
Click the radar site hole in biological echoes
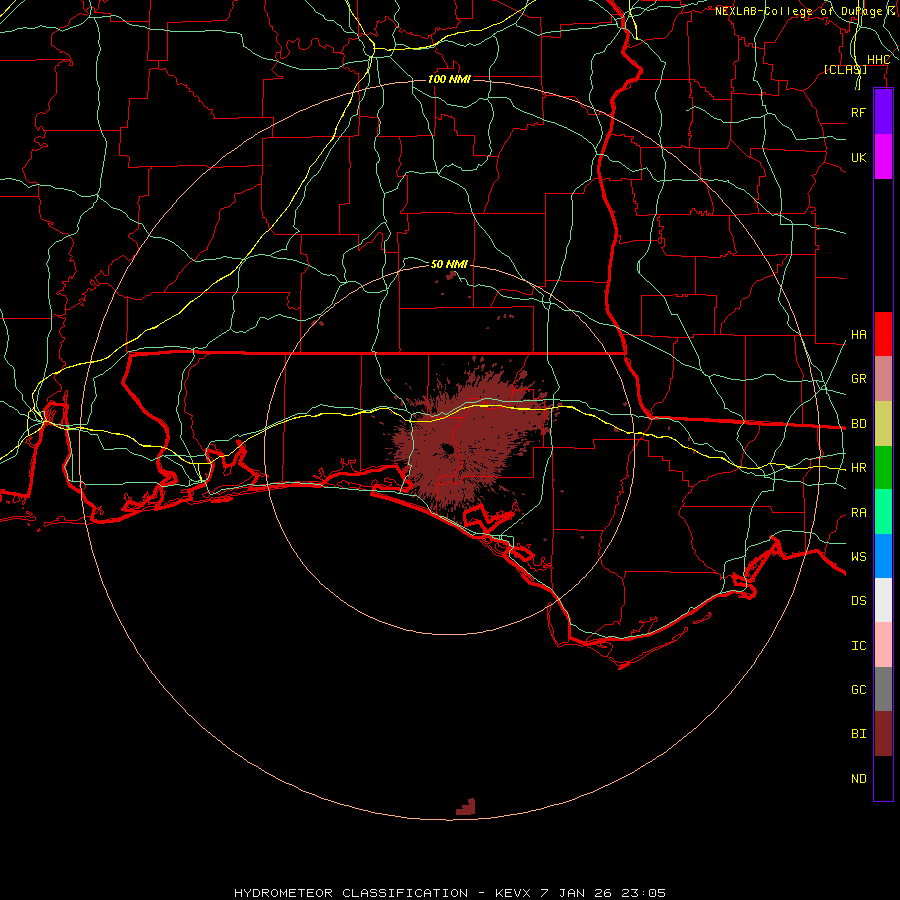[447, 449]
